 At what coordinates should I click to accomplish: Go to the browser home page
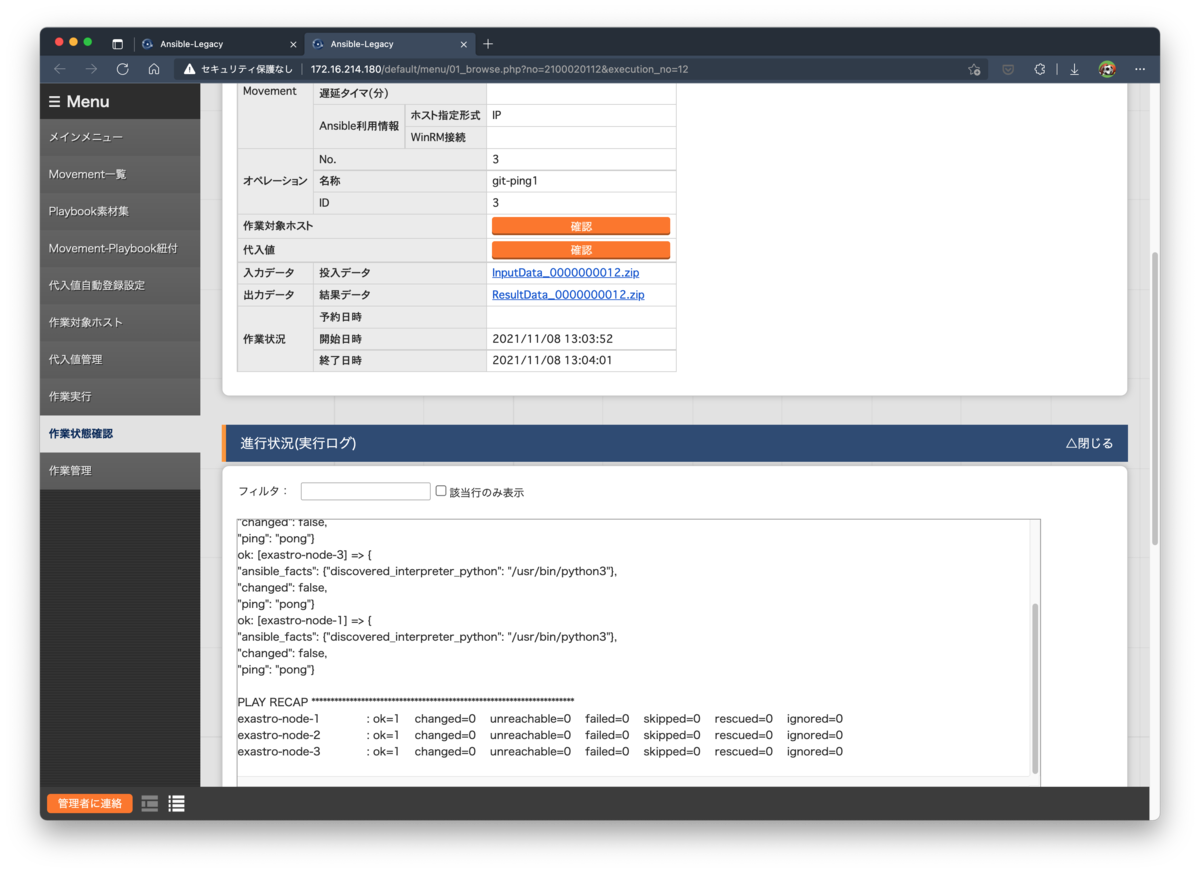click(154, 69)
